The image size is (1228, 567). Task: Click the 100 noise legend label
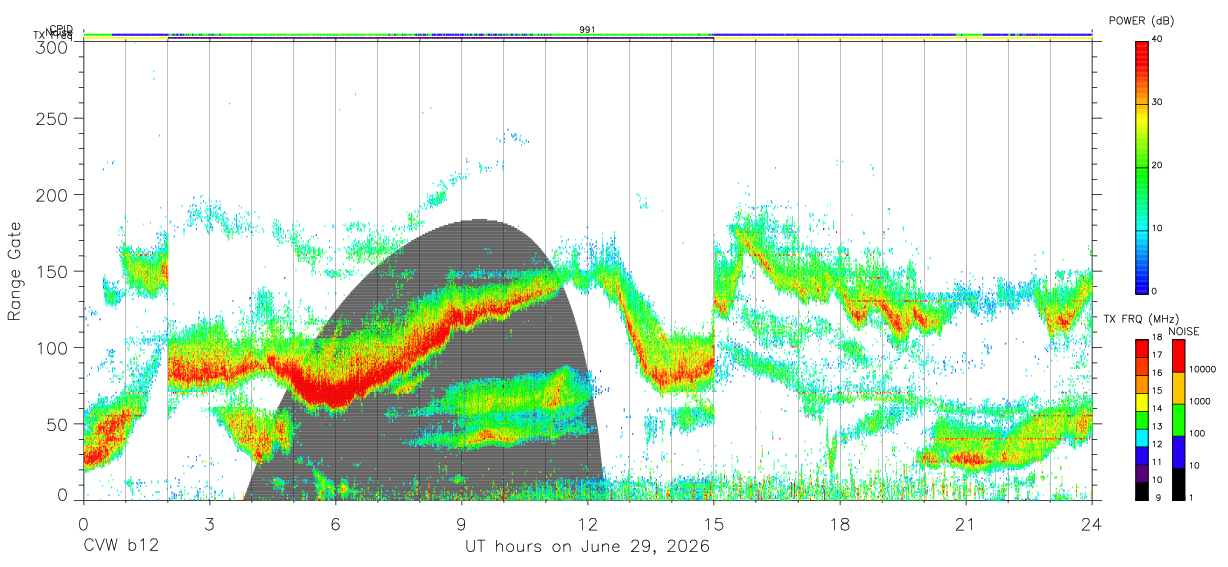1199,433
